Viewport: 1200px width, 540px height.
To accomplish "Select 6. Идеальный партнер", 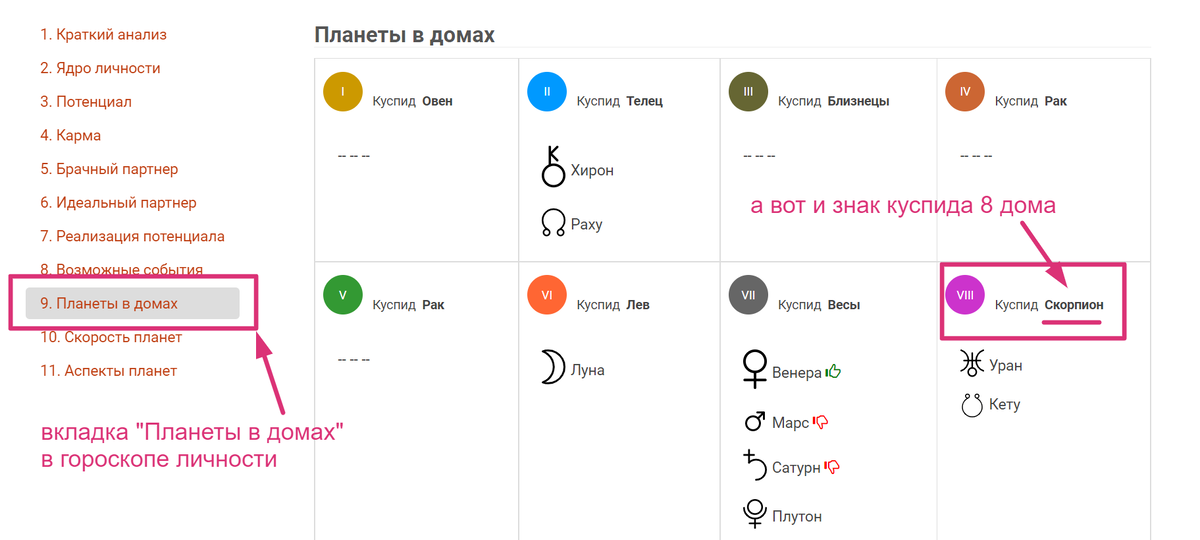I will pyautogui.click(x=118, y=203).
